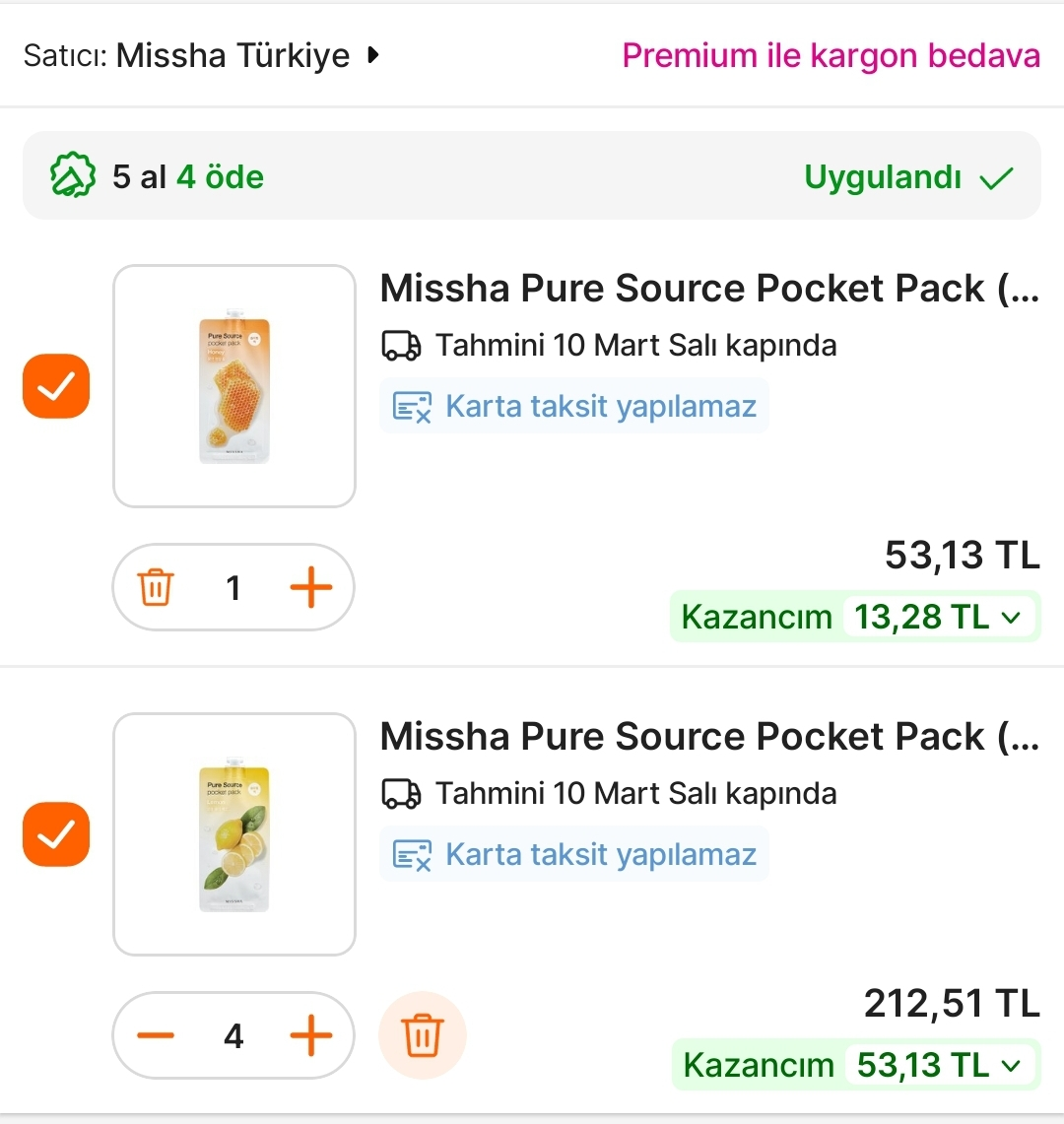Image resolution: width=1064 pixels, height=1124 pixels.
Task: Remove lemon pocket pack using round trash button
Action: pos(422,1036)
